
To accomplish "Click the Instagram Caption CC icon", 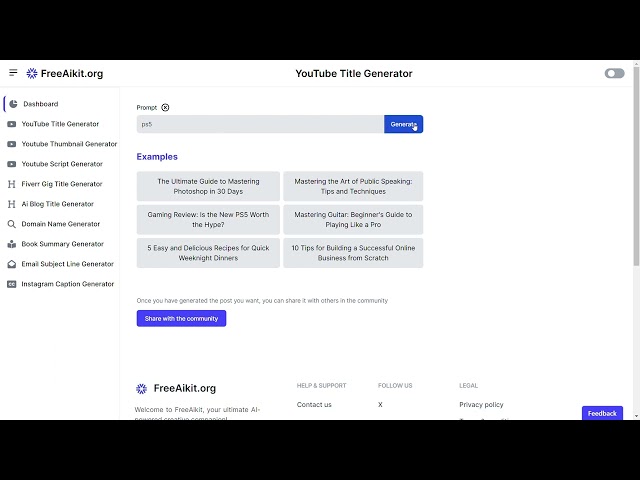I will pos(11,284).
